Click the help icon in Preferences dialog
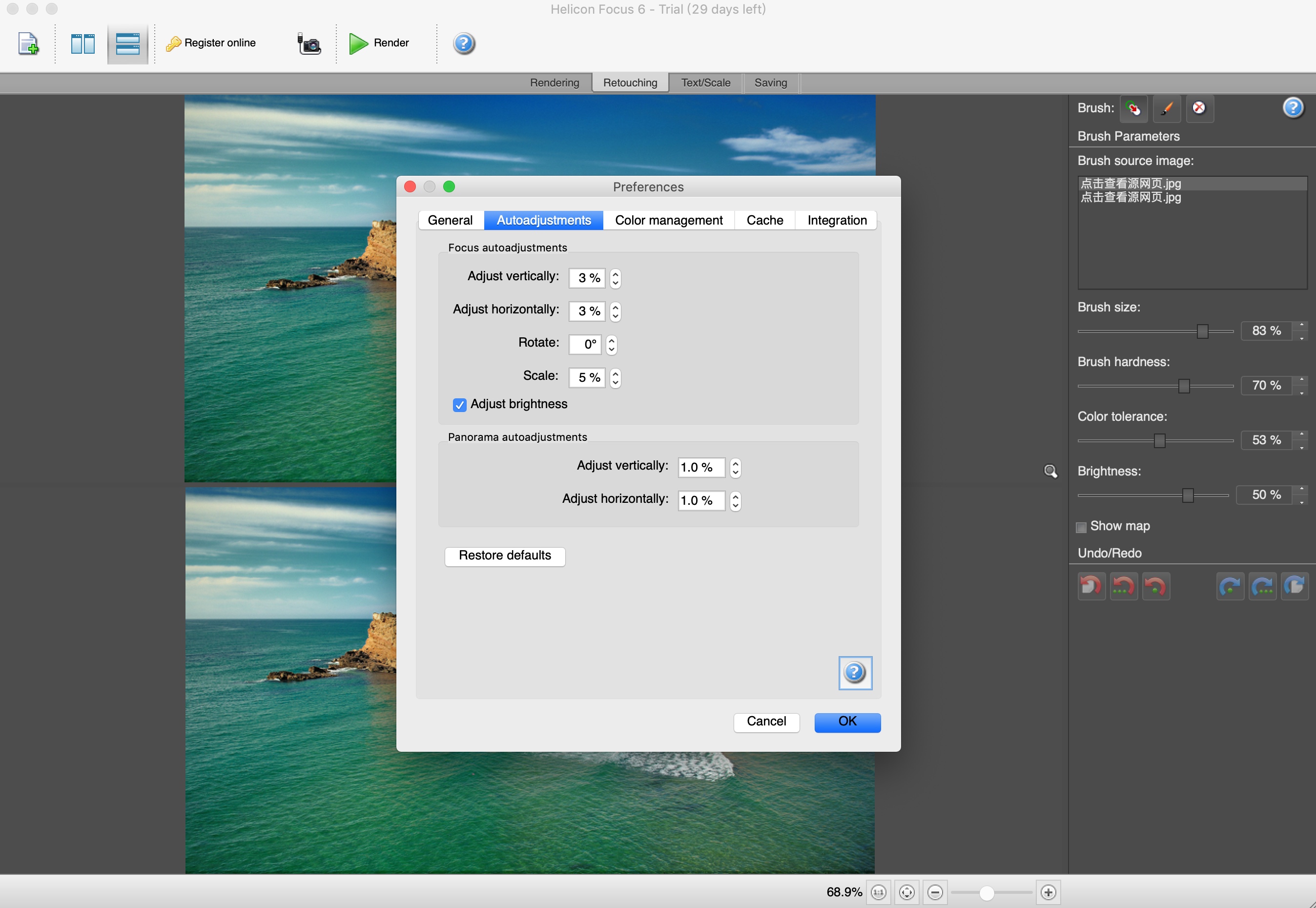This screenshot has height=908, width=1316. 855,673
